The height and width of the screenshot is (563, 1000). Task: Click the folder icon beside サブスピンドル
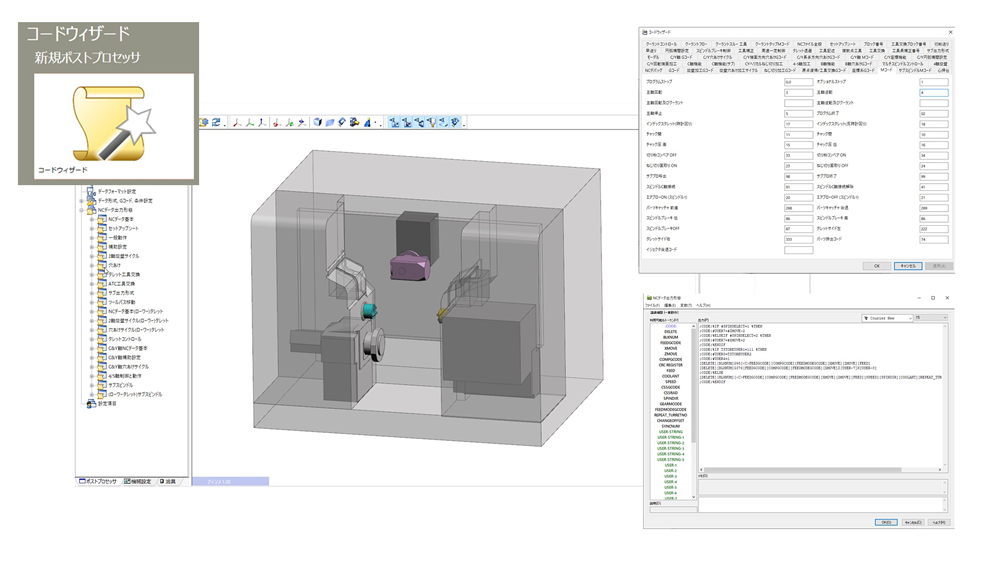[101, 384]
